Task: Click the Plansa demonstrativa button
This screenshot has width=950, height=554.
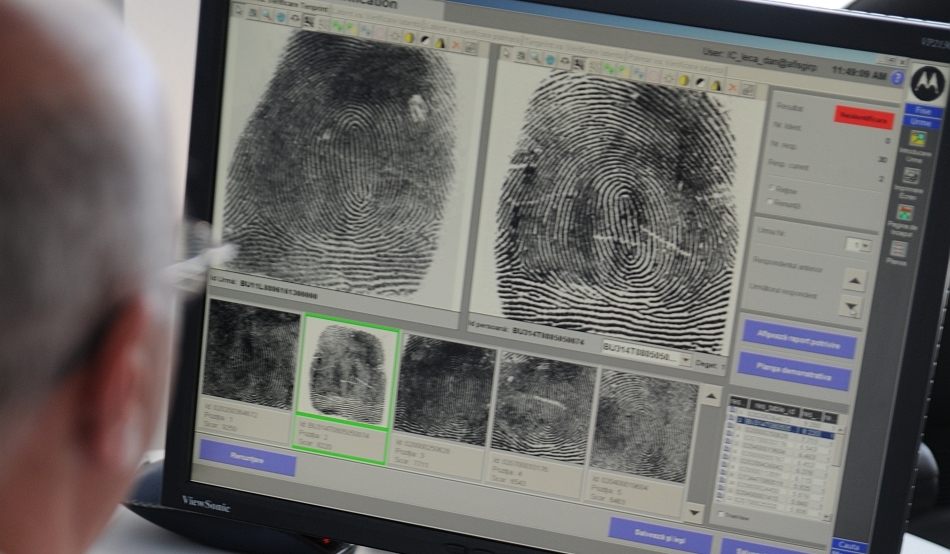Action: point(796,372)
